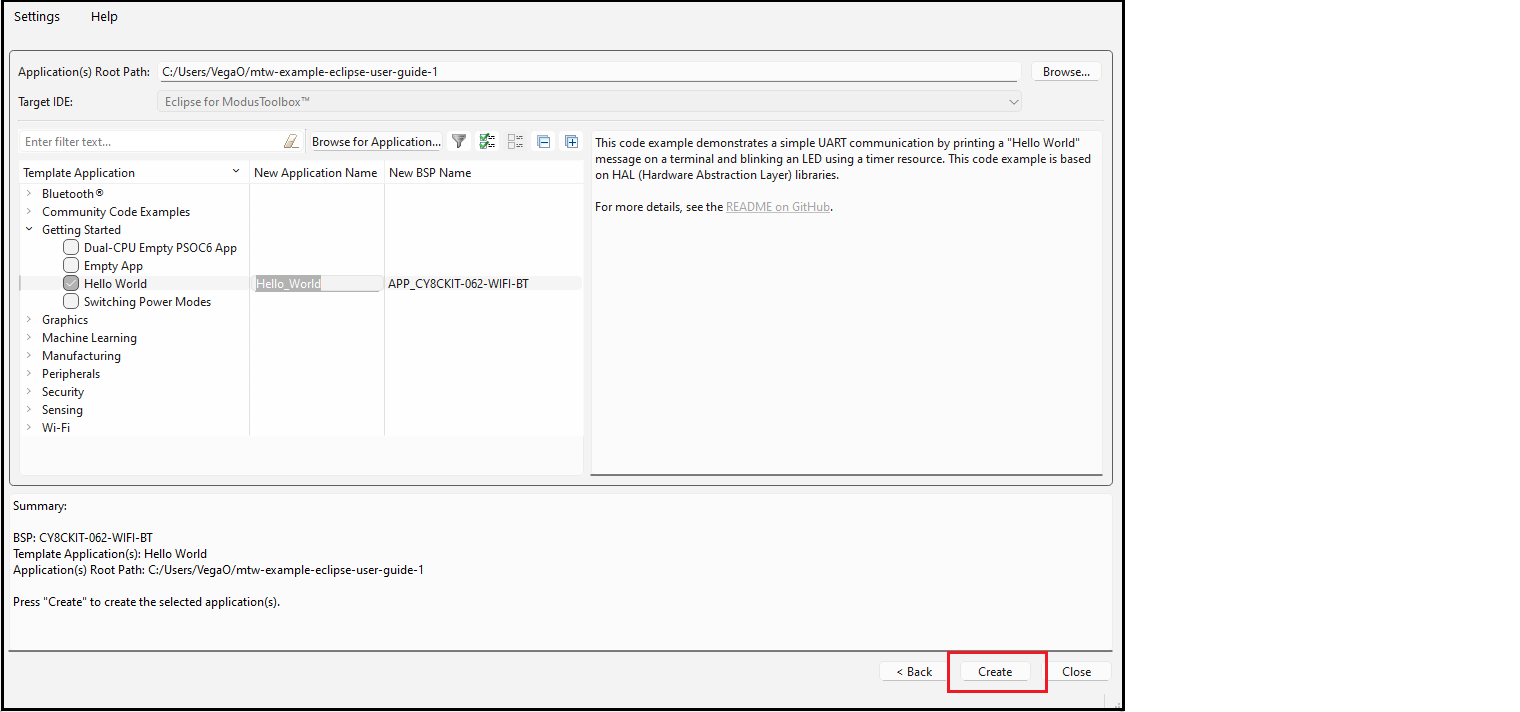Click the Enter filter text field

(x=150, y=142)
